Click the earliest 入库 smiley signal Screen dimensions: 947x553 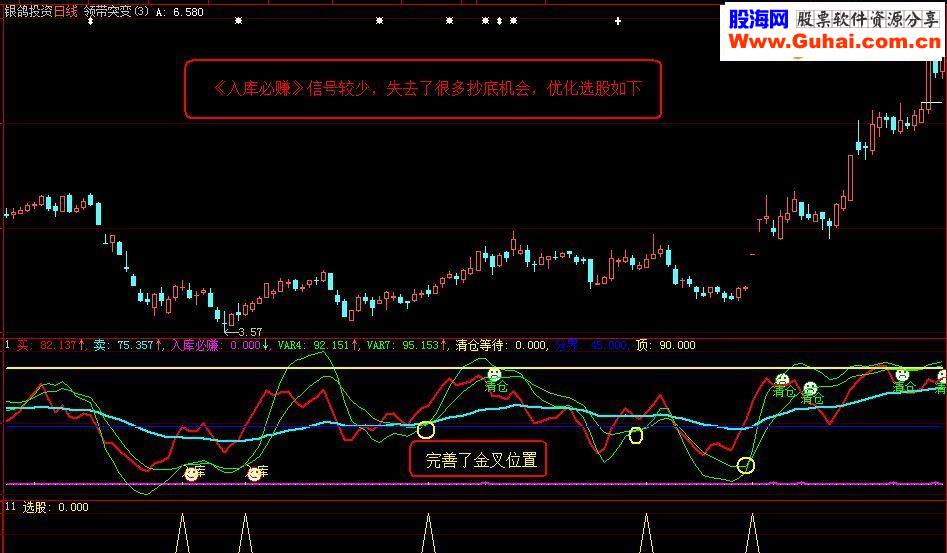pos(191,473)
